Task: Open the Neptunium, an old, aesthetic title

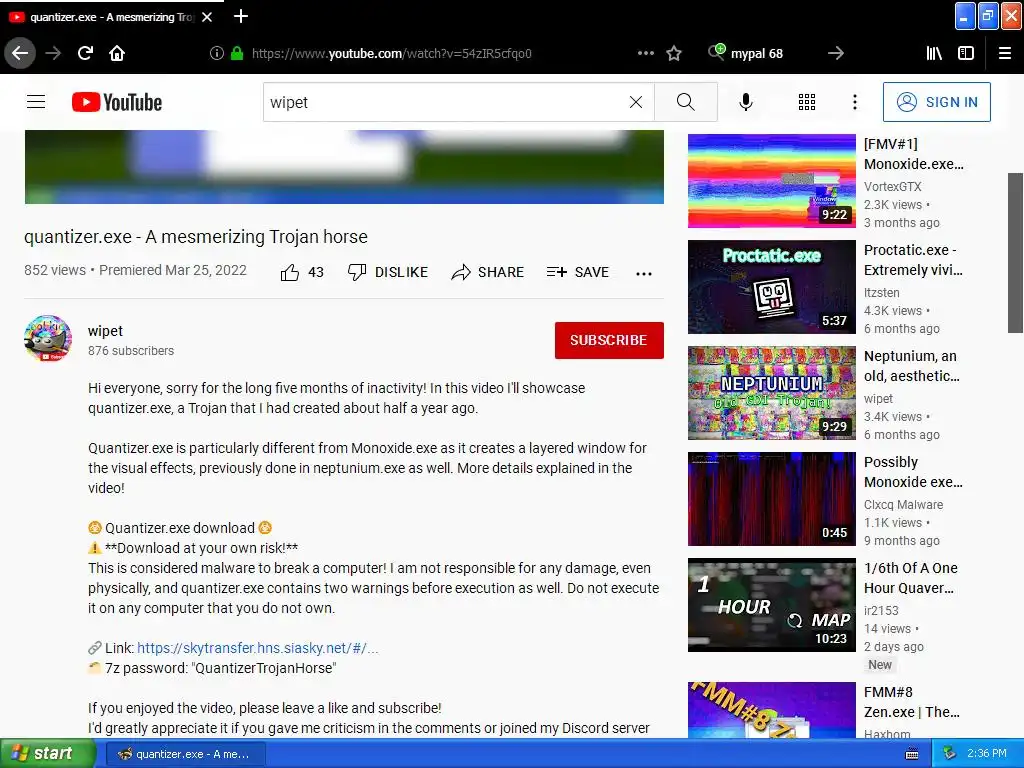Action: [x=912, y=366]
